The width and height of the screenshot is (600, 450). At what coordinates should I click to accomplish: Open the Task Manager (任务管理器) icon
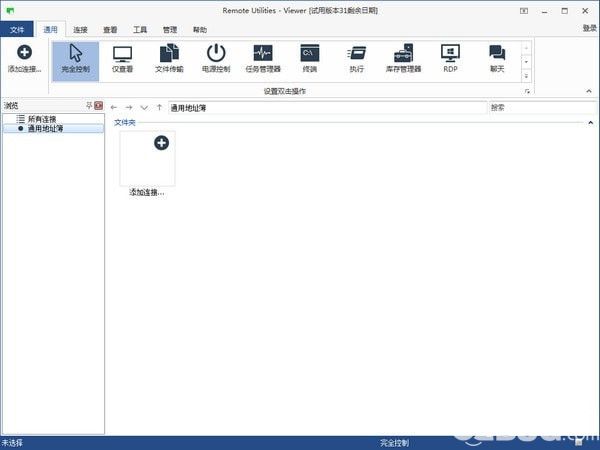pyautogui.click(x=263, y=59)
